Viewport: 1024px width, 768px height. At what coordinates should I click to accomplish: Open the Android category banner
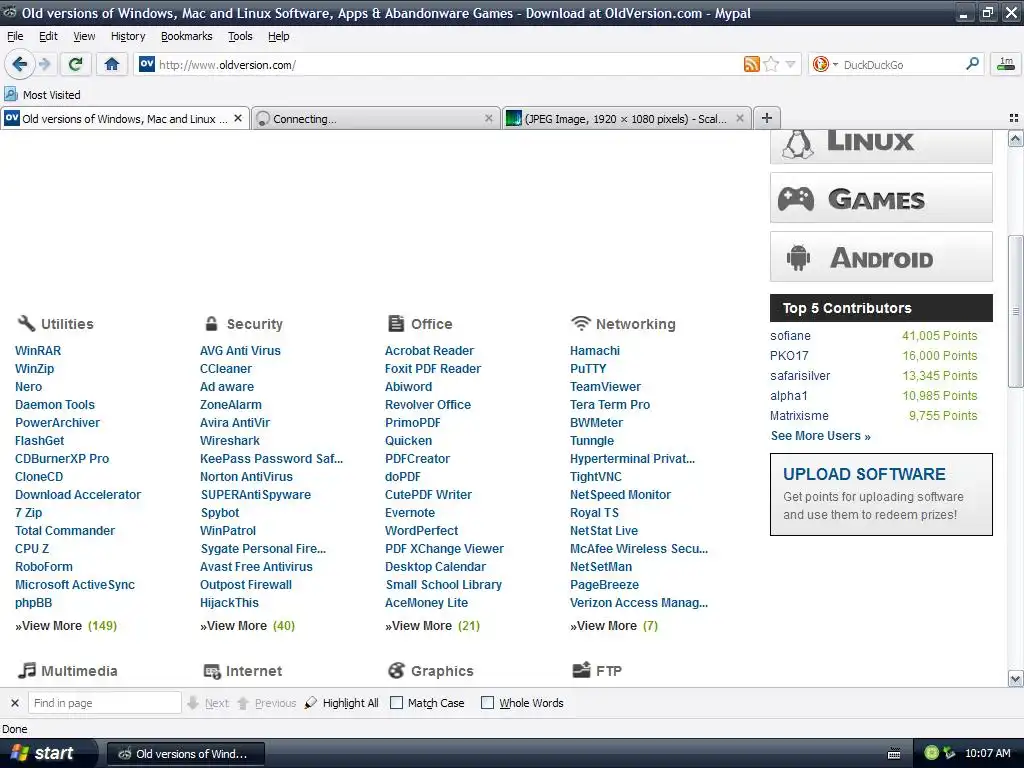click(881, 257)
